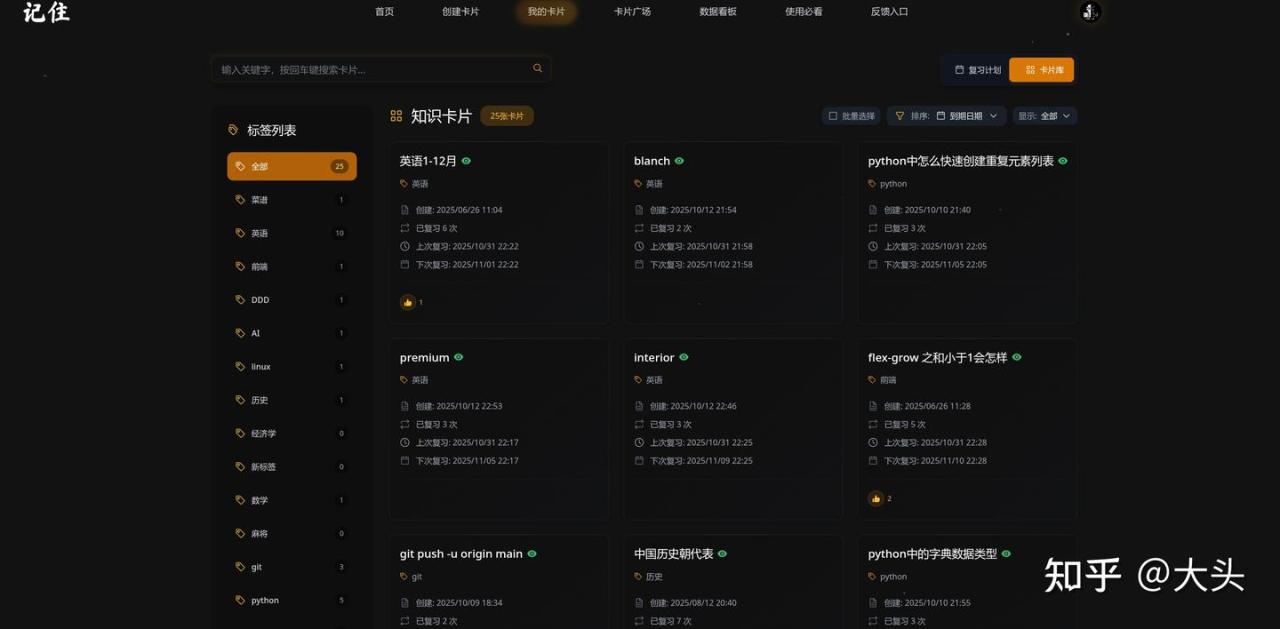The image size is (1280, 629).
Task: Open the user avatar in top right
Action: click(x=1091, y=12)
